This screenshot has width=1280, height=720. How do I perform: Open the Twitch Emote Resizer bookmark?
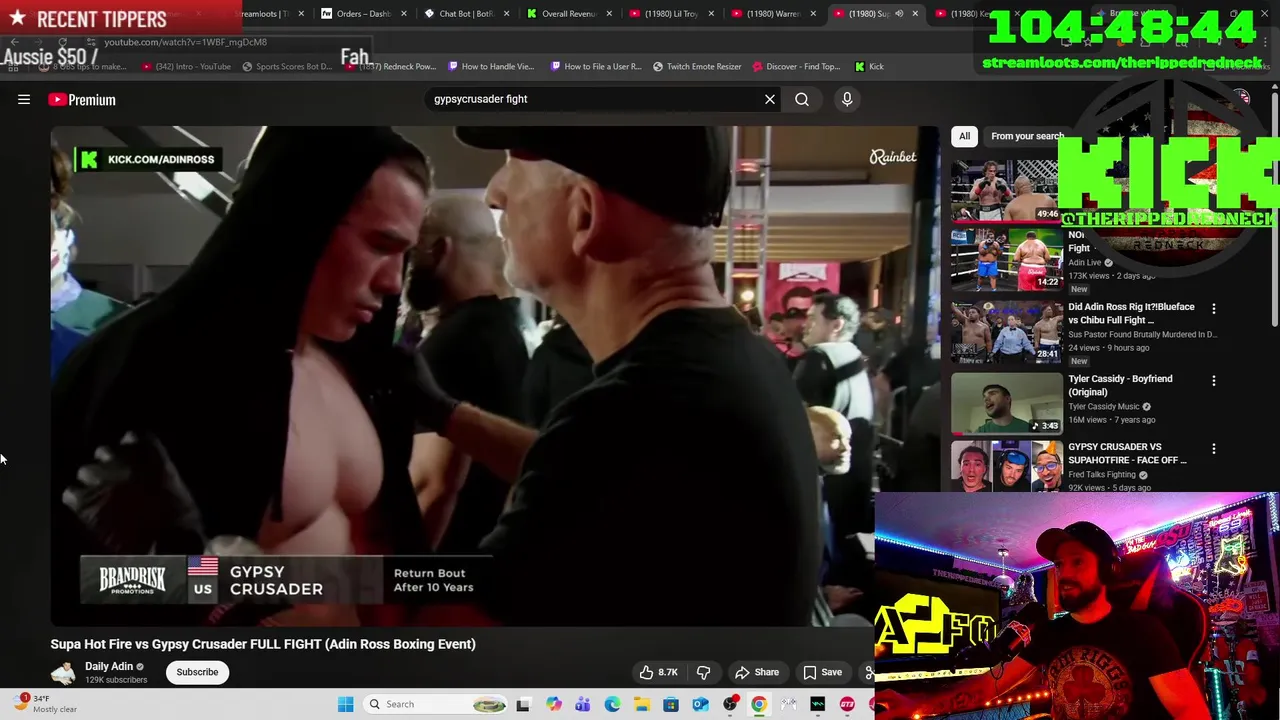697,67
